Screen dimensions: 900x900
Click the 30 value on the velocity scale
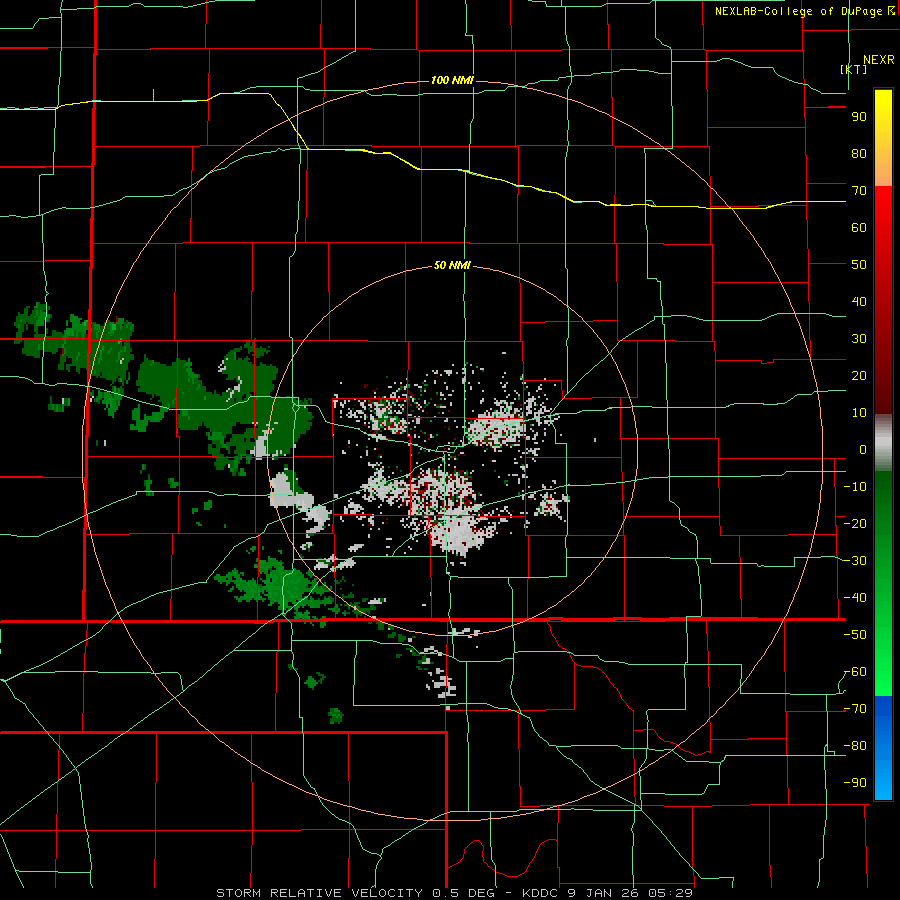click(x=859, y=339)
